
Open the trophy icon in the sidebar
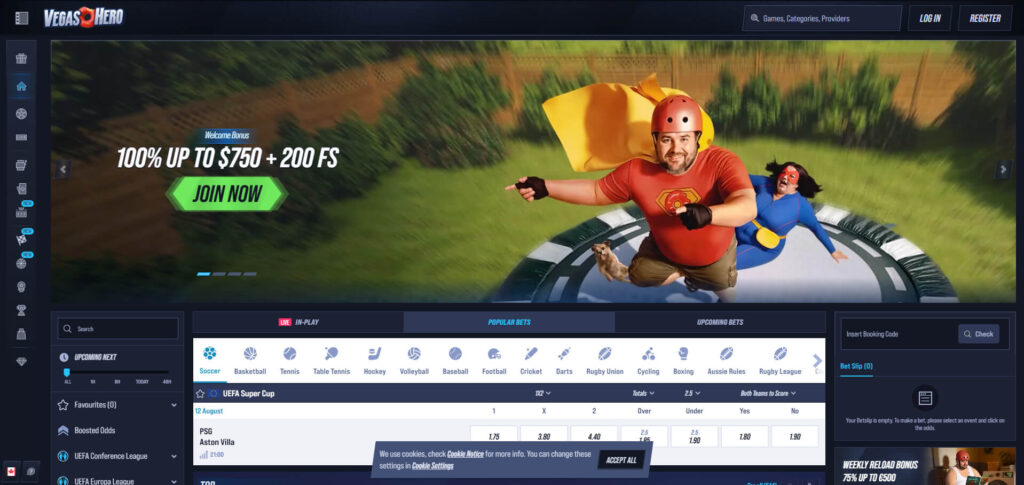[22, 311]
